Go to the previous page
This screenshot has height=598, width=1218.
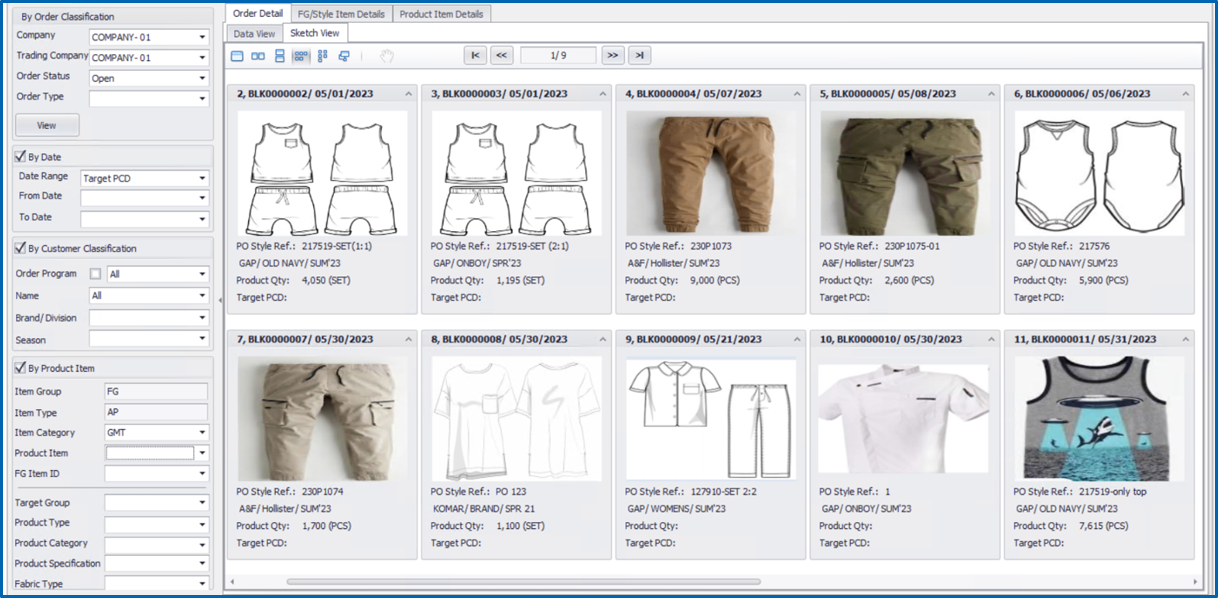click(501, 56)
